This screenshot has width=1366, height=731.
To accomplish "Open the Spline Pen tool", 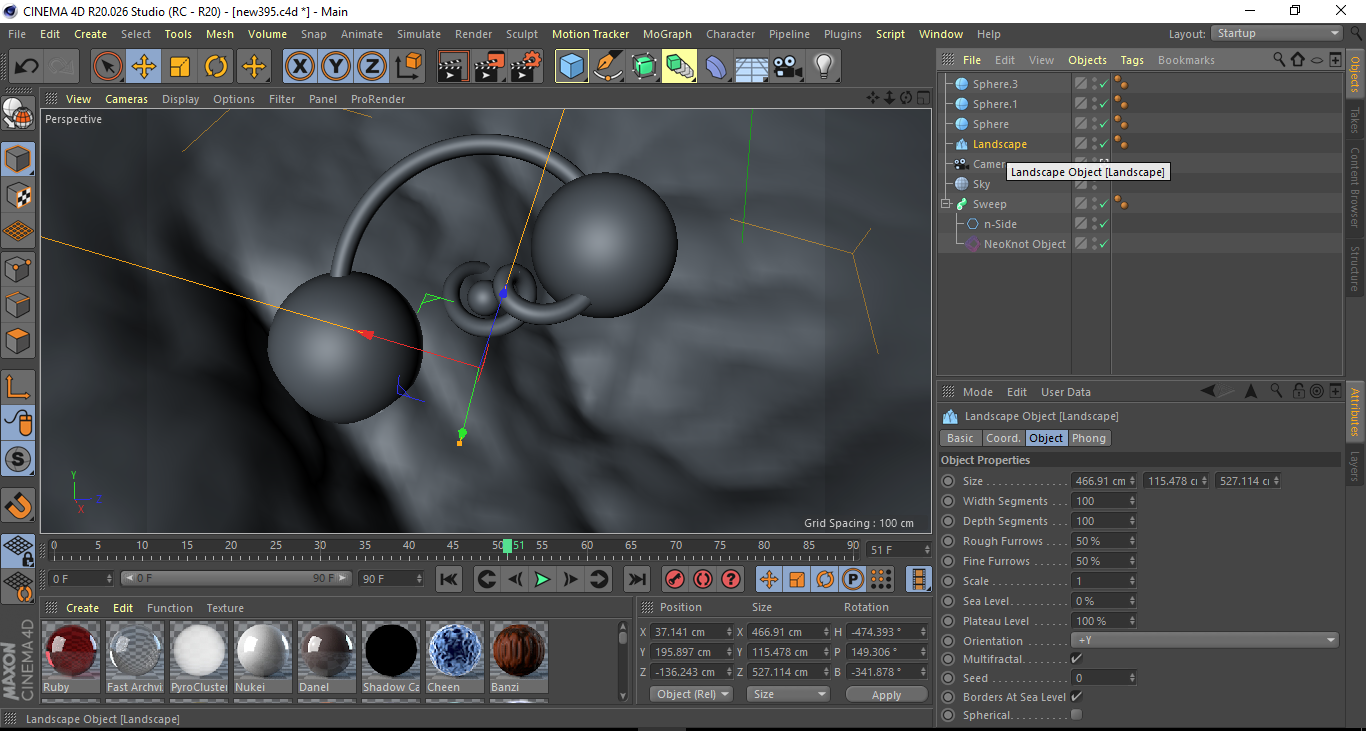I will point(608,67).
